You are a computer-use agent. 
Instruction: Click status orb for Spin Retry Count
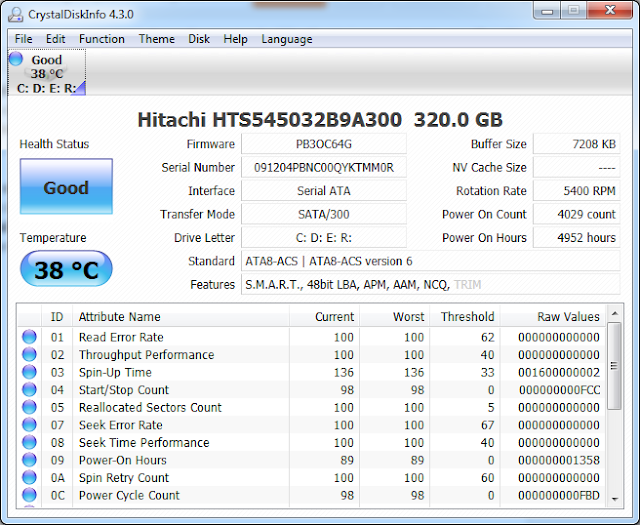click(x=29, y=477)
